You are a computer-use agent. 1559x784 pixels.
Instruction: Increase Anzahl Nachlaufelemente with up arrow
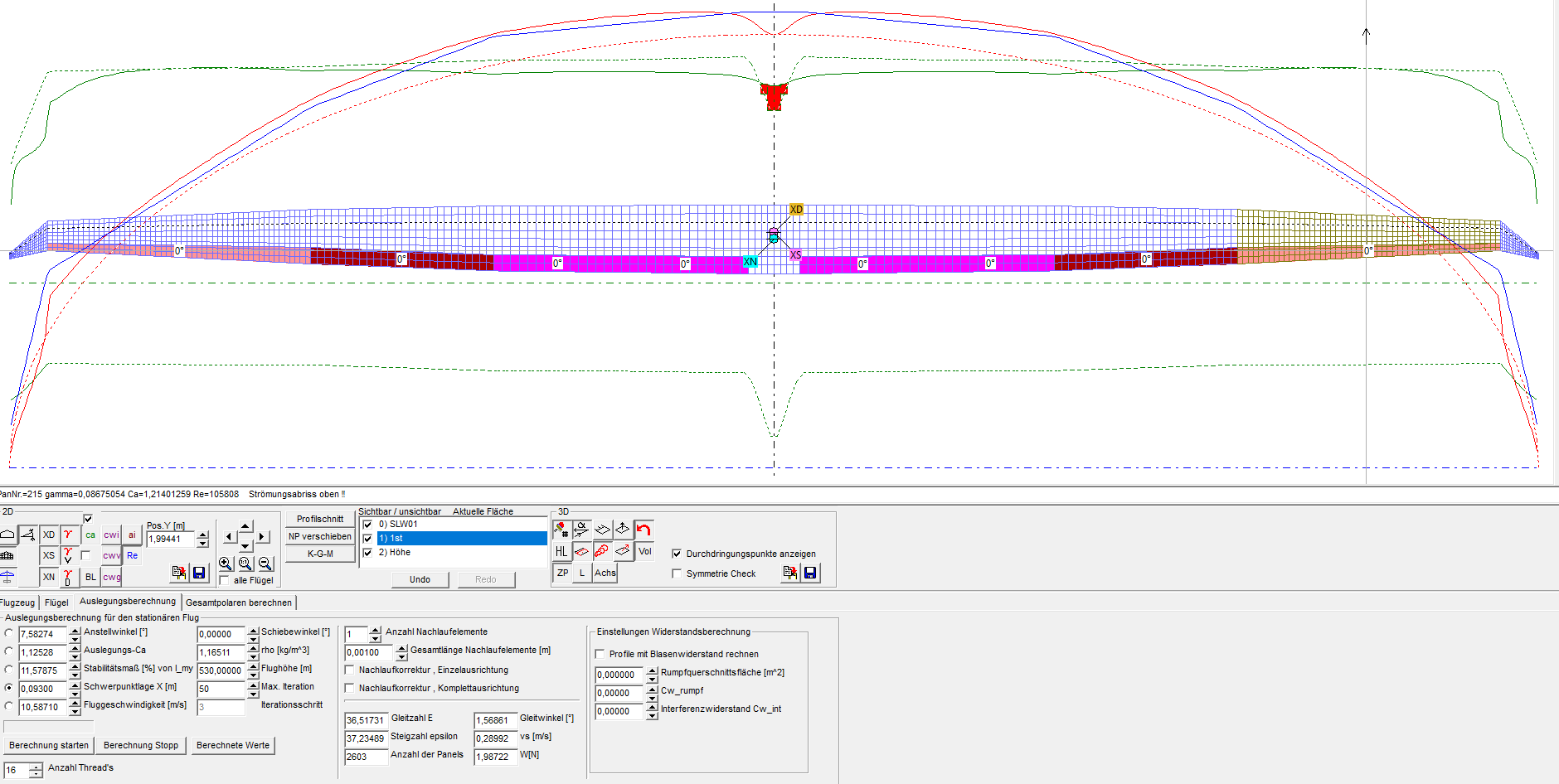(376, 630)
